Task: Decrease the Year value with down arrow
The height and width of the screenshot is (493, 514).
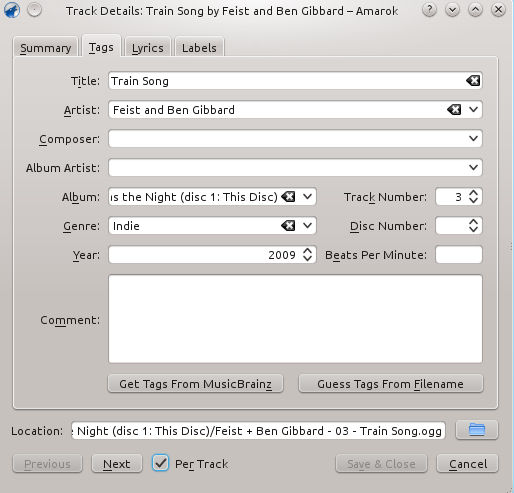Action: pyautogui.click(x=307, y=259)
